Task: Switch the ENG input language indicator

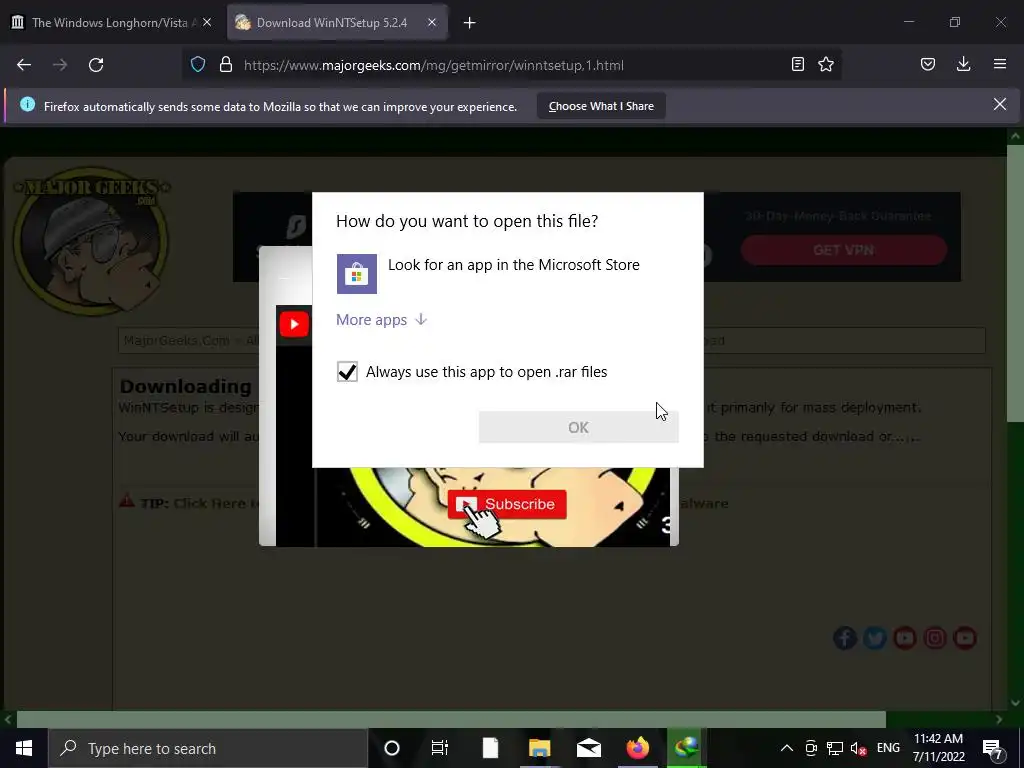Action: click(x=888, y=748)
